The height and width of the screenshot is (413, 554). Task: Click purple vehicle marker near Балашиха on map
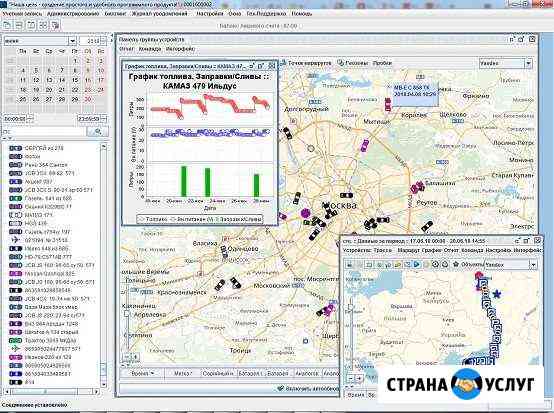point(417,187)
